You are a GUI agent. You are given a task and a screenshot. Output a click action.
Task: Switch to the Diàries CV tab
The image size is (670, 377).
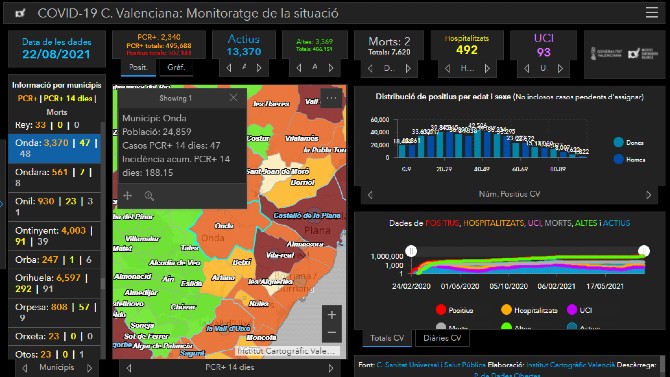click(442, 338)
